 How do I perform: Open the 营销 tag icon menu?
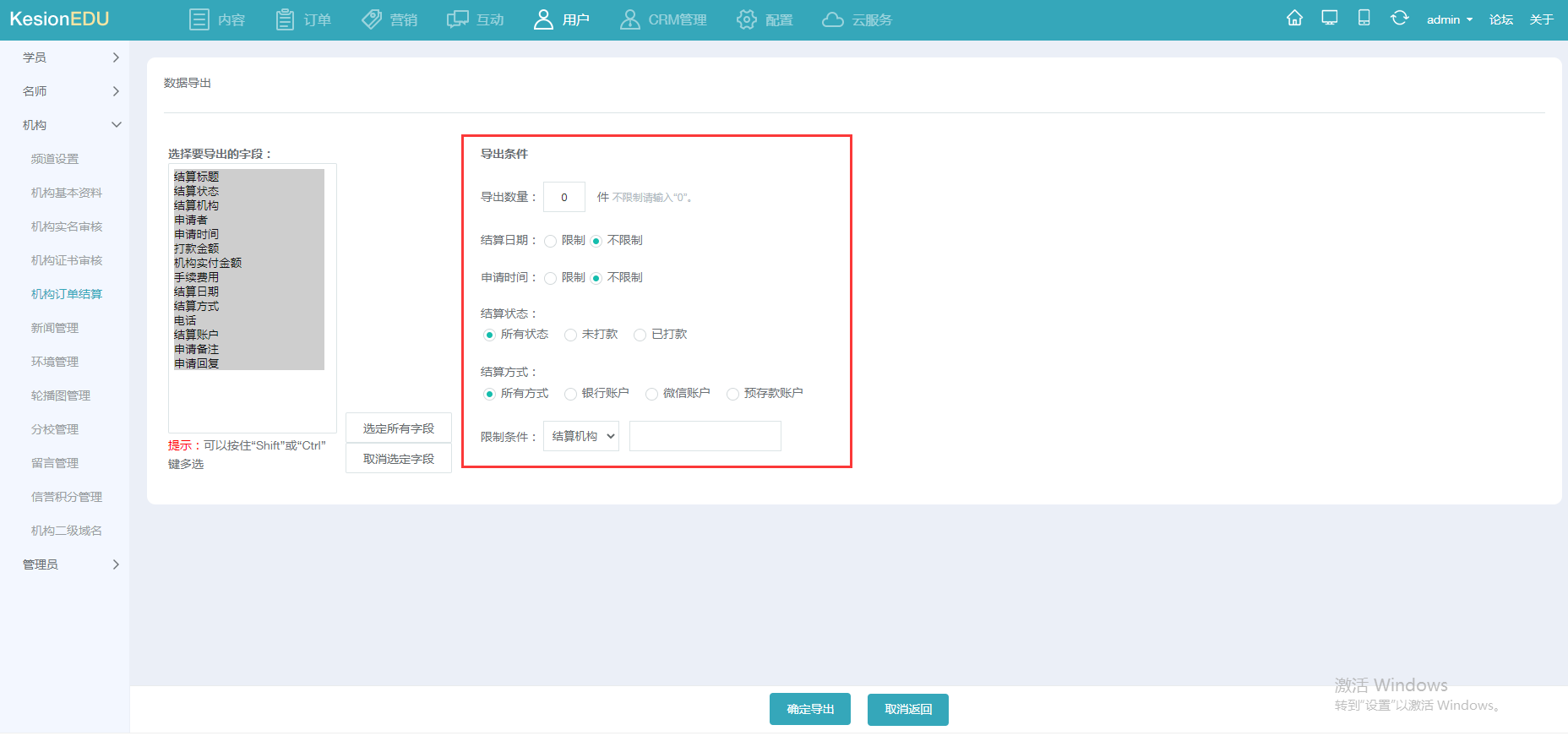pyautogui.click(x=389, y=19)
